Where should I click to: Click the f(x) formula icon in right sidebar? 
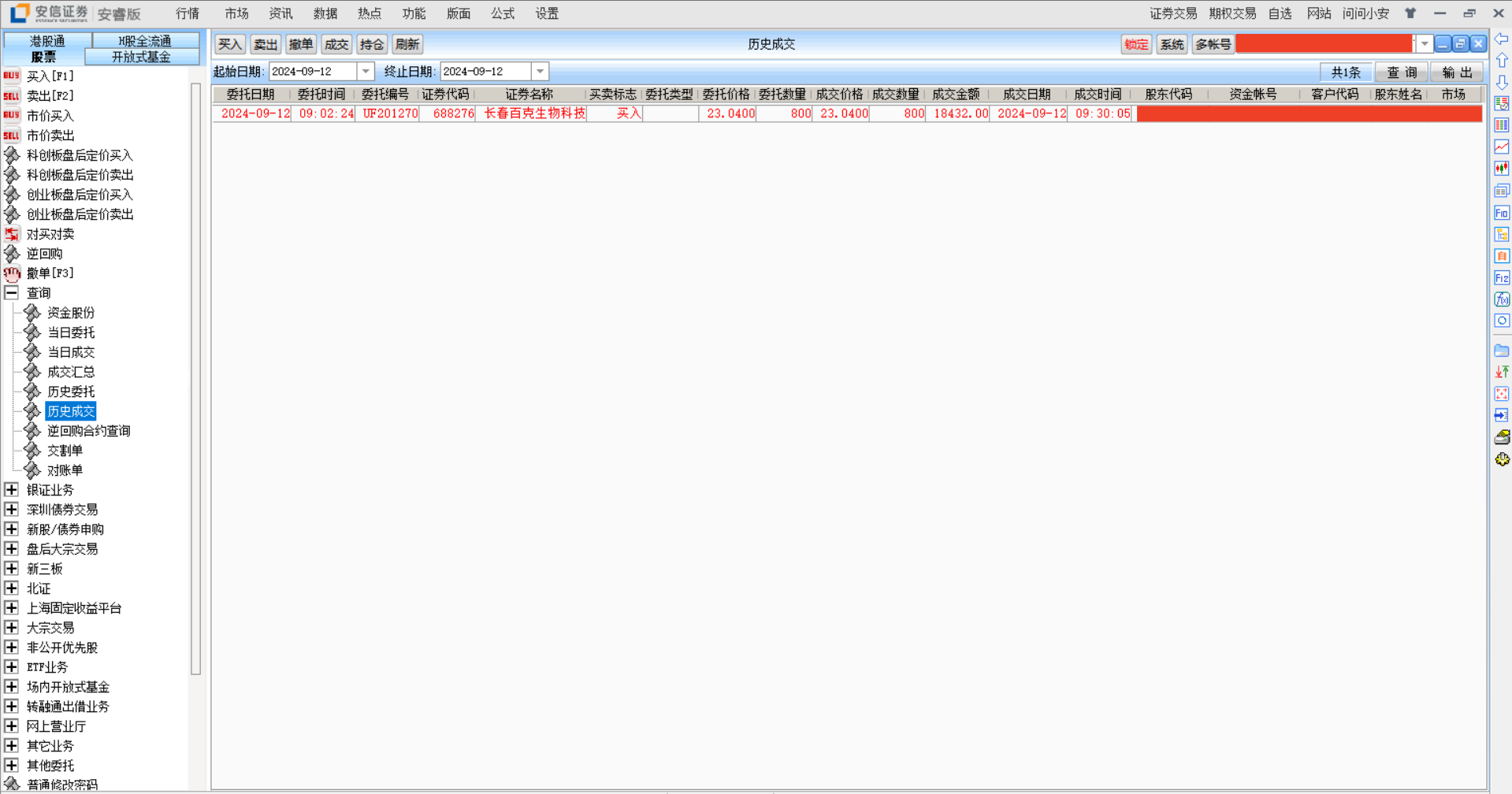1502,299
